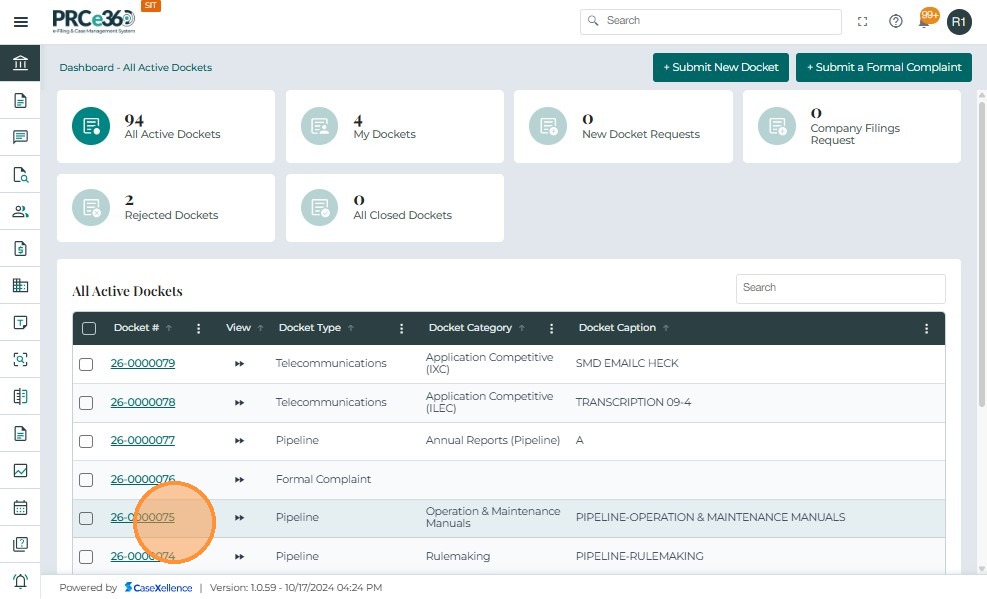
Task: Check the box for docket 26-0000079
Action: pos(86,364)
